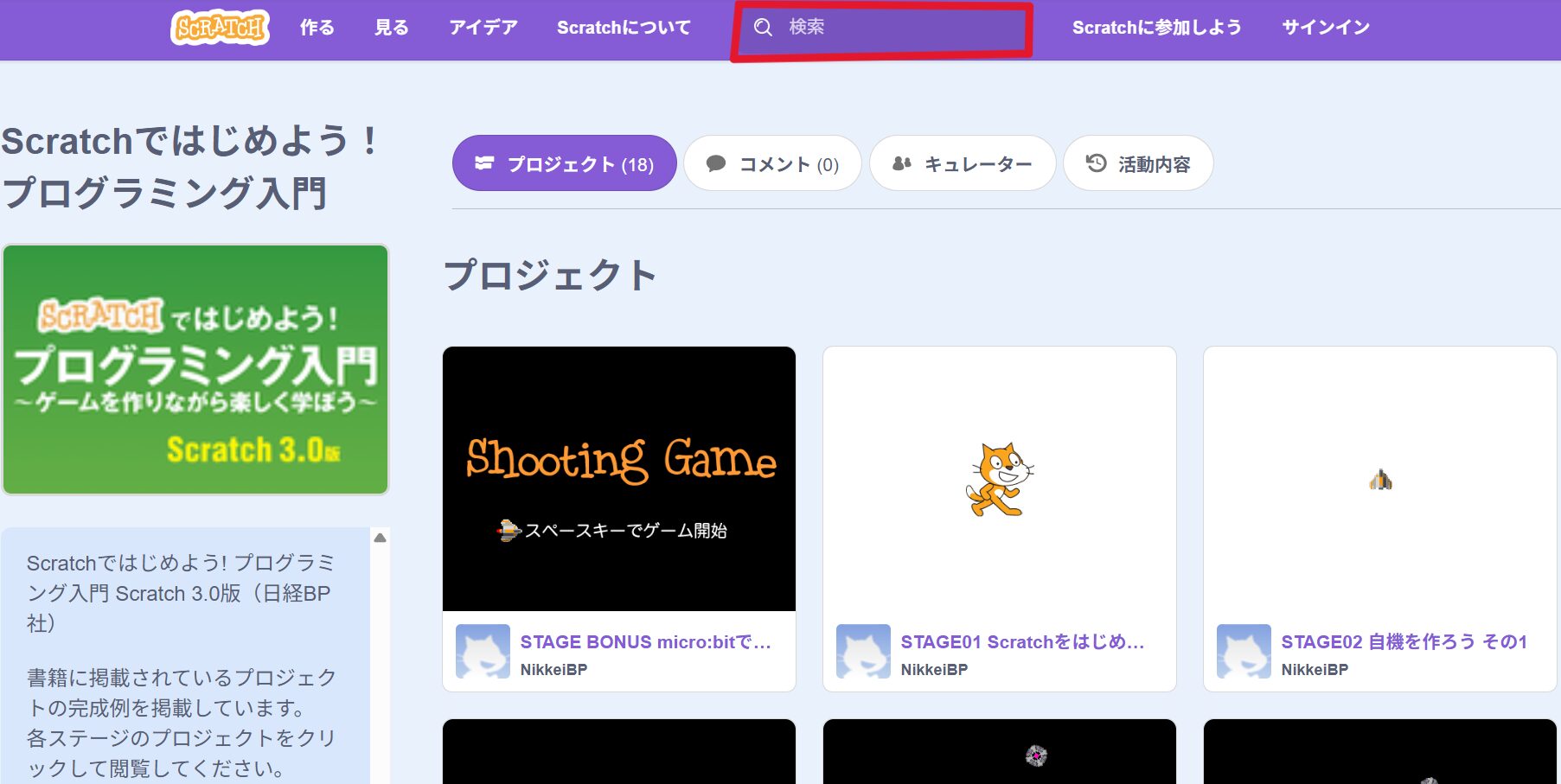The width and height of the screenshot is (1561, 784).
Task: Click NikkeiBP username under STAGE01
Action: pyautogui.click(x=934, y=670)
